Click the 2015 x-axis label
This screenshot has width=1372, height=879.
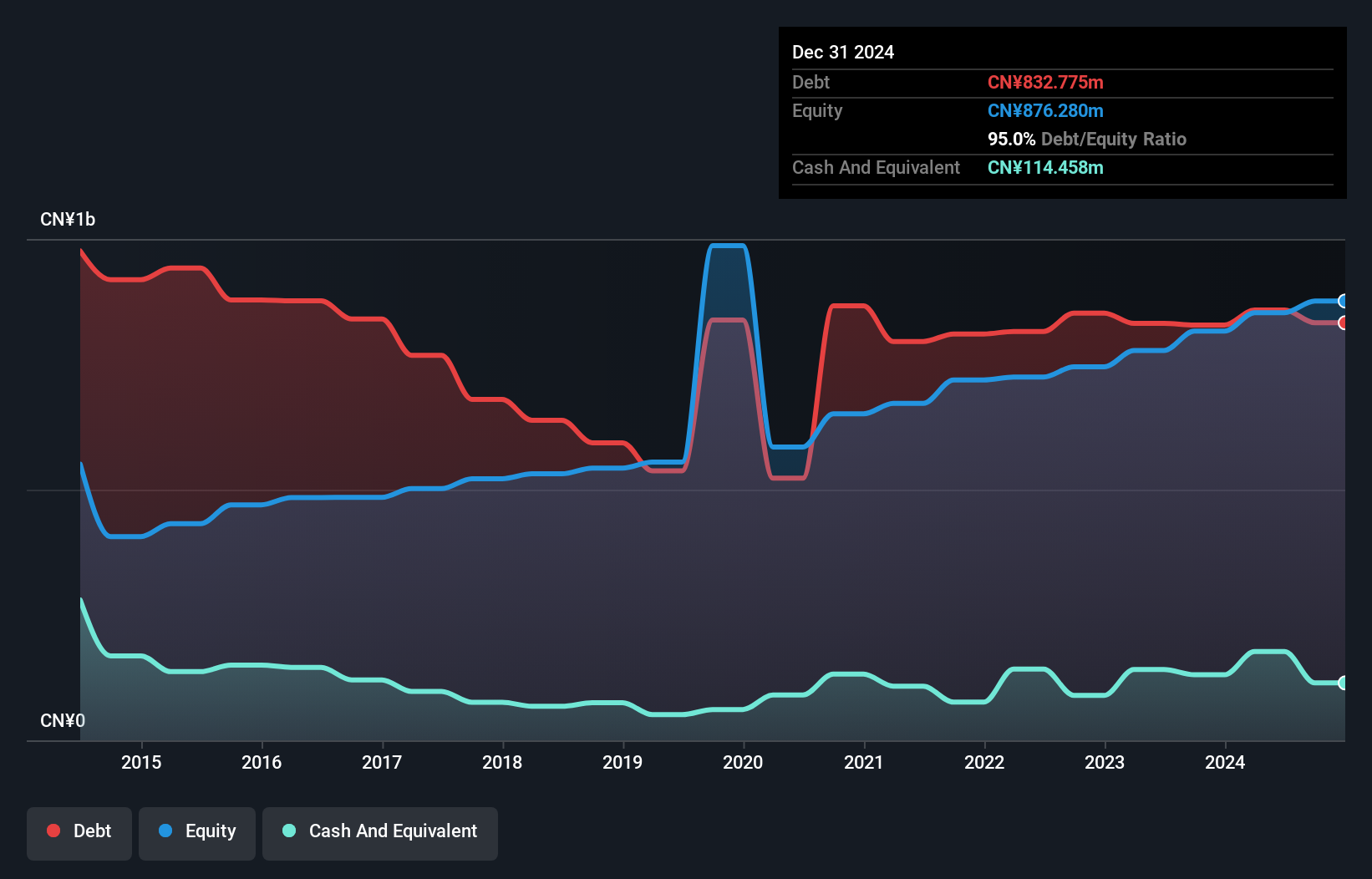point(141,762)
